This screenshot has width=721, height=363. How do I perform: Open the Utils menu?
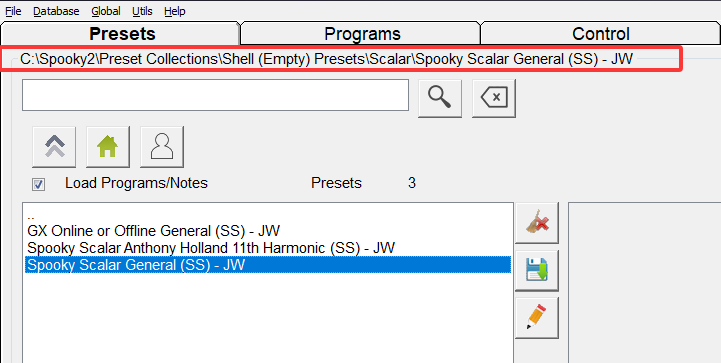pyautogui.click(x=142, y=11)
